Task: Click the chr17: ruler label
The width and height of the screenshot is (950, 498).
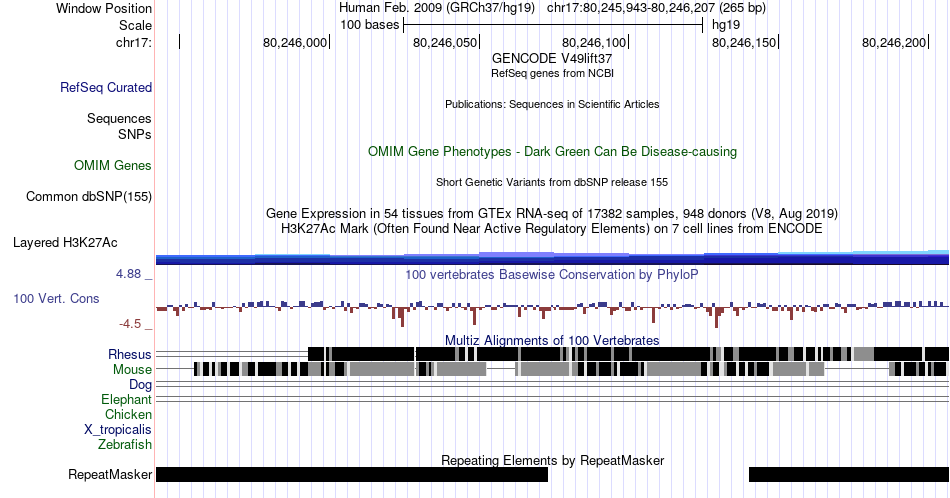Action: tap(134, 42)
